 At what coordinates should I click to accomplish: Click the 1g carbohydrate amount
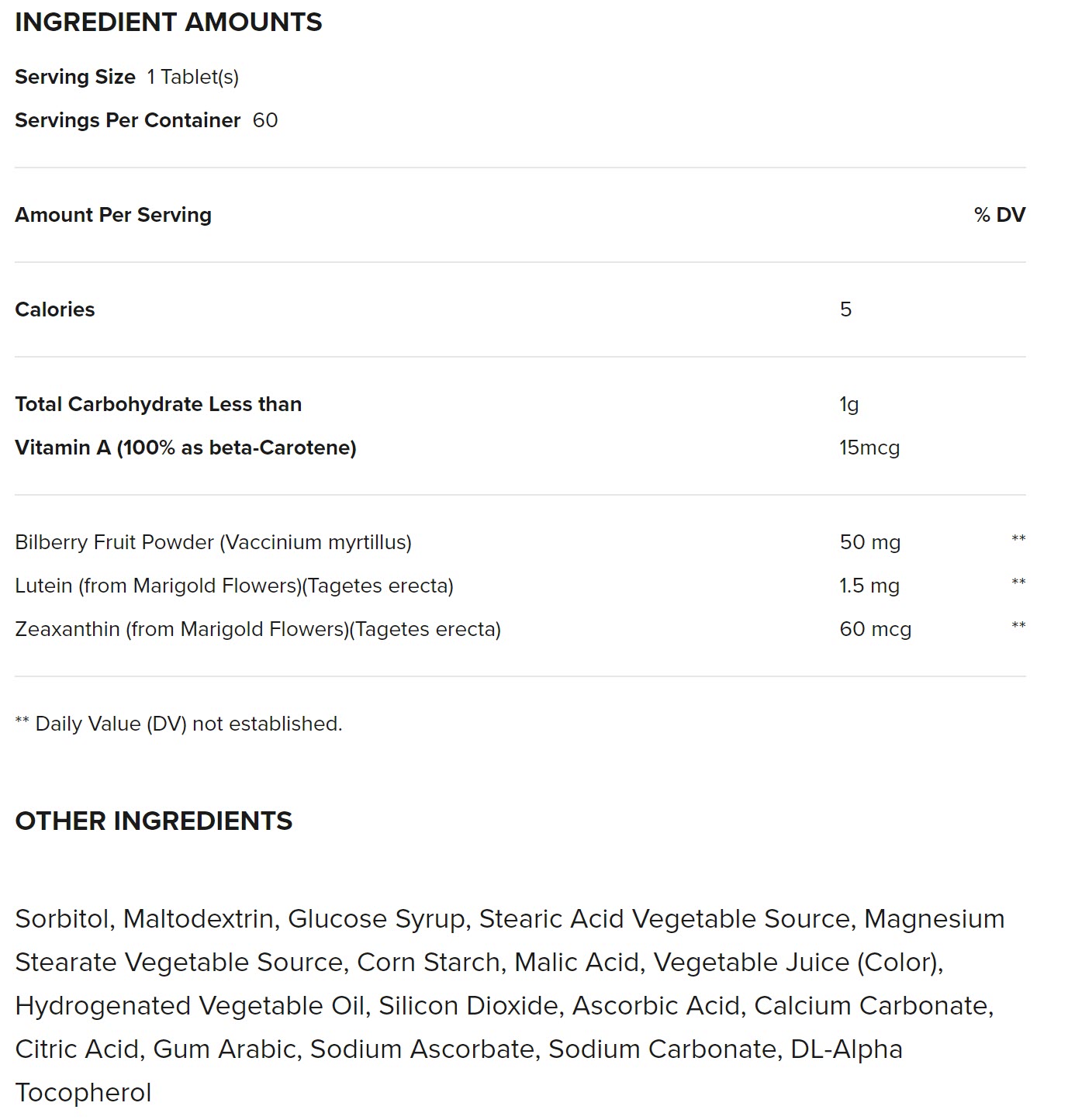coord(849,404)
